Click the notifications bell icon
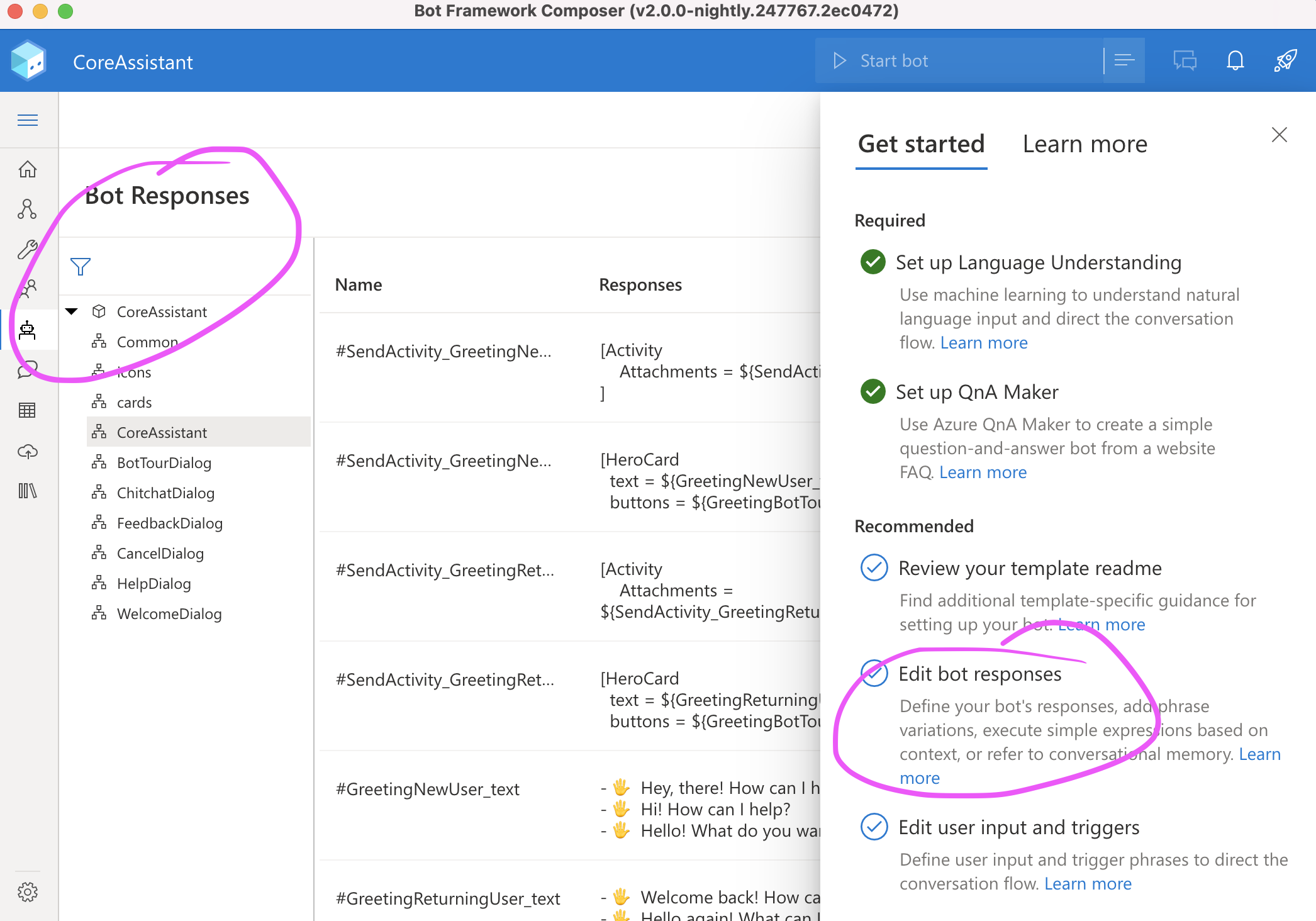Viewport: 1316px width, 921px height. click(x=1235, y=61)
